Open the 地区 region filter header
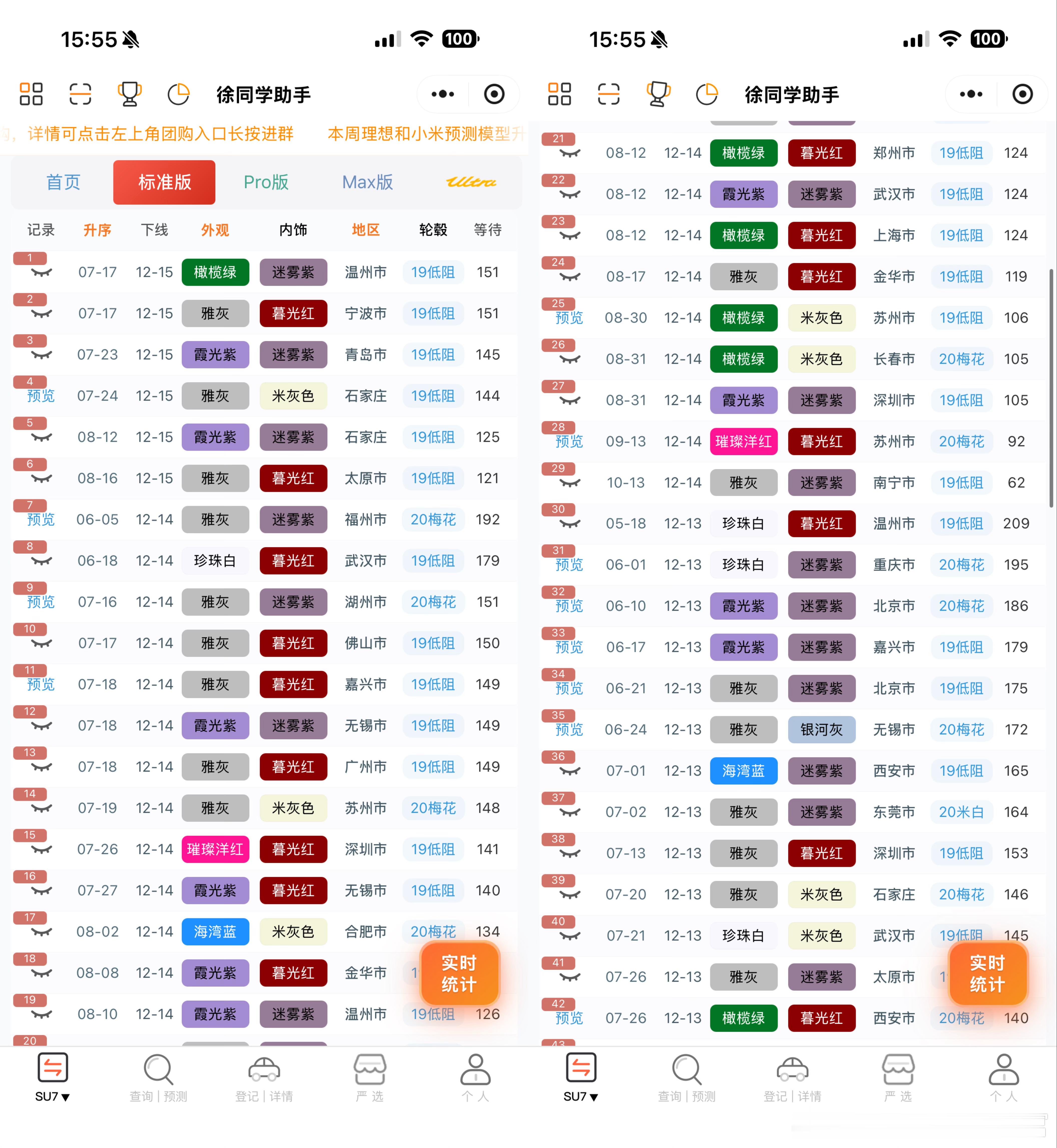1057x1148 pixels. point(366,230)
